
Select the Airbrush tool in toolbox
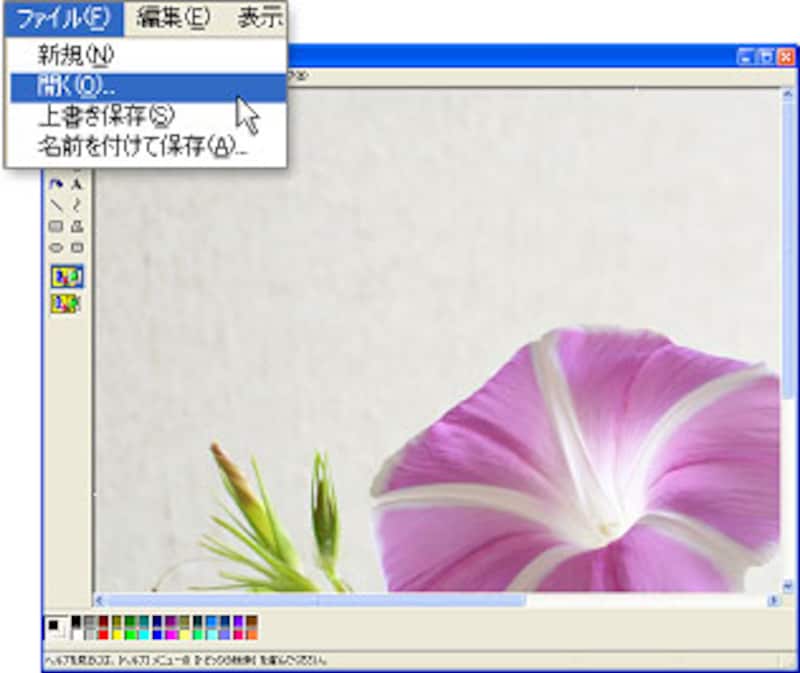pos(56,184)
